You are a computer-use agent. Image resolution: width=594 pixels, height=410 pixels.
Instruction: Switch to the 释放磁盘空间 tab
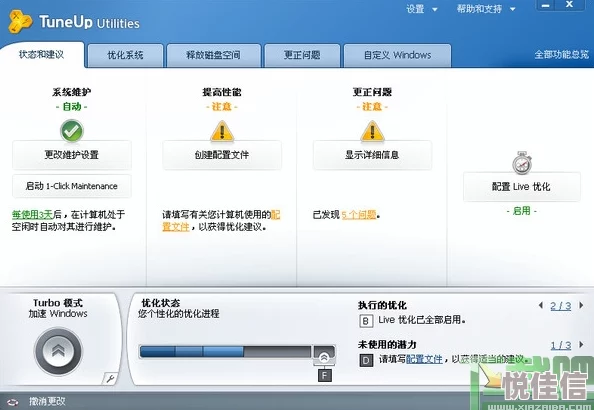click(x=214, y=55)
